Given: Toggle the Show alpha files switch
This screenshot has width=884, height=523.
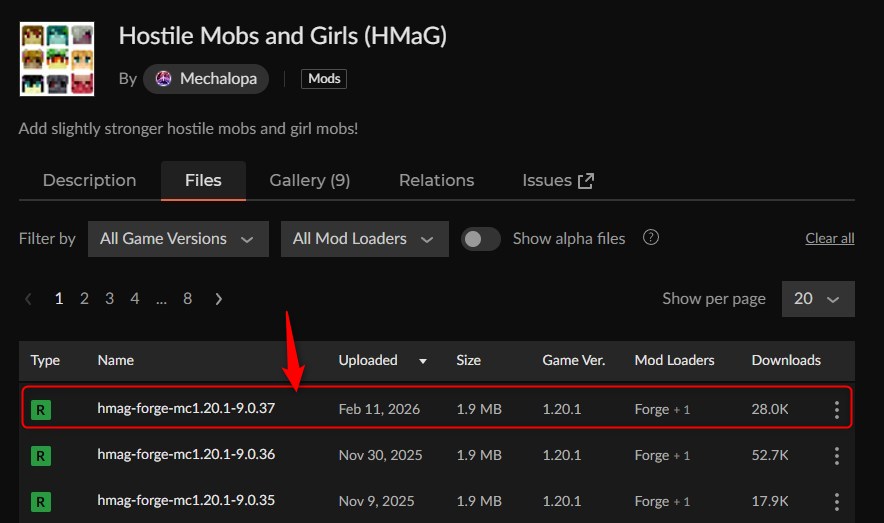Looking at the screenshot, I should 480,239.
